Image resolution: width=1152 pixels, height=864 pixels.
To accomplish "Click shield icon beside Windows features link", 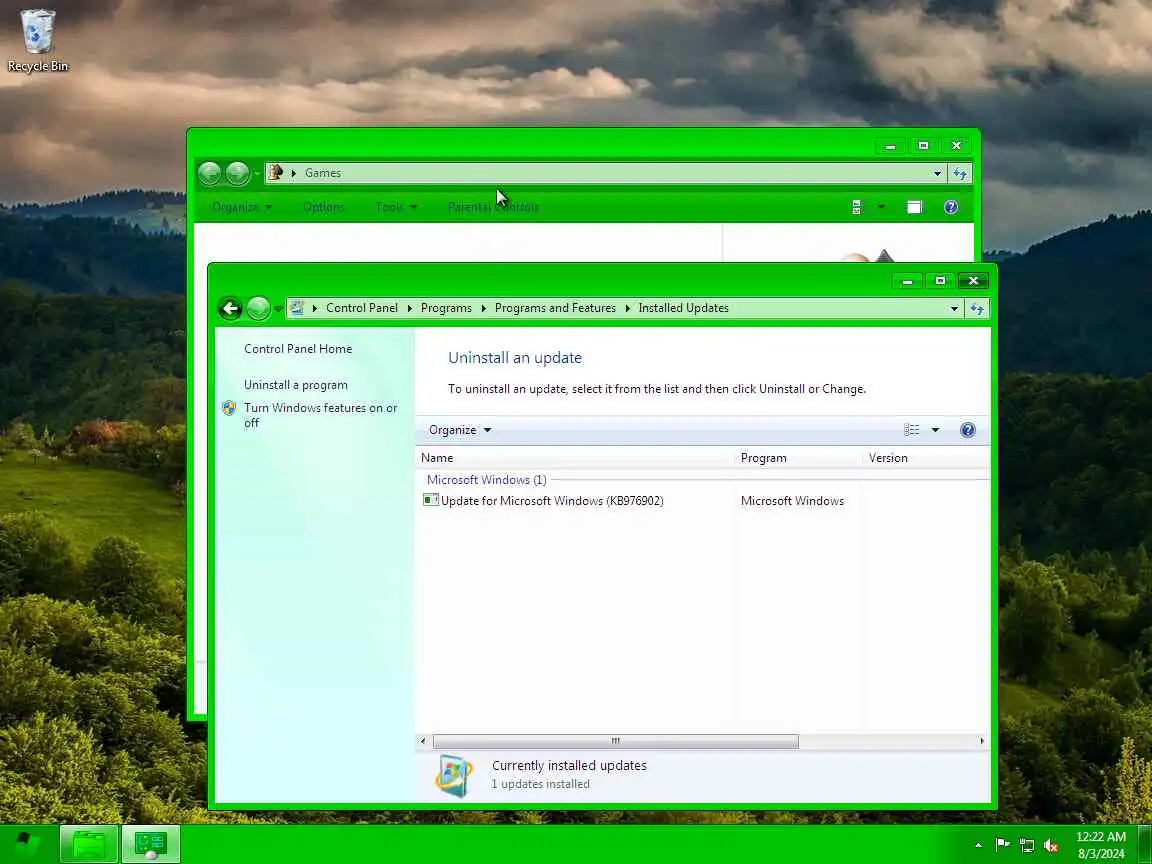I will pos(229,408).
